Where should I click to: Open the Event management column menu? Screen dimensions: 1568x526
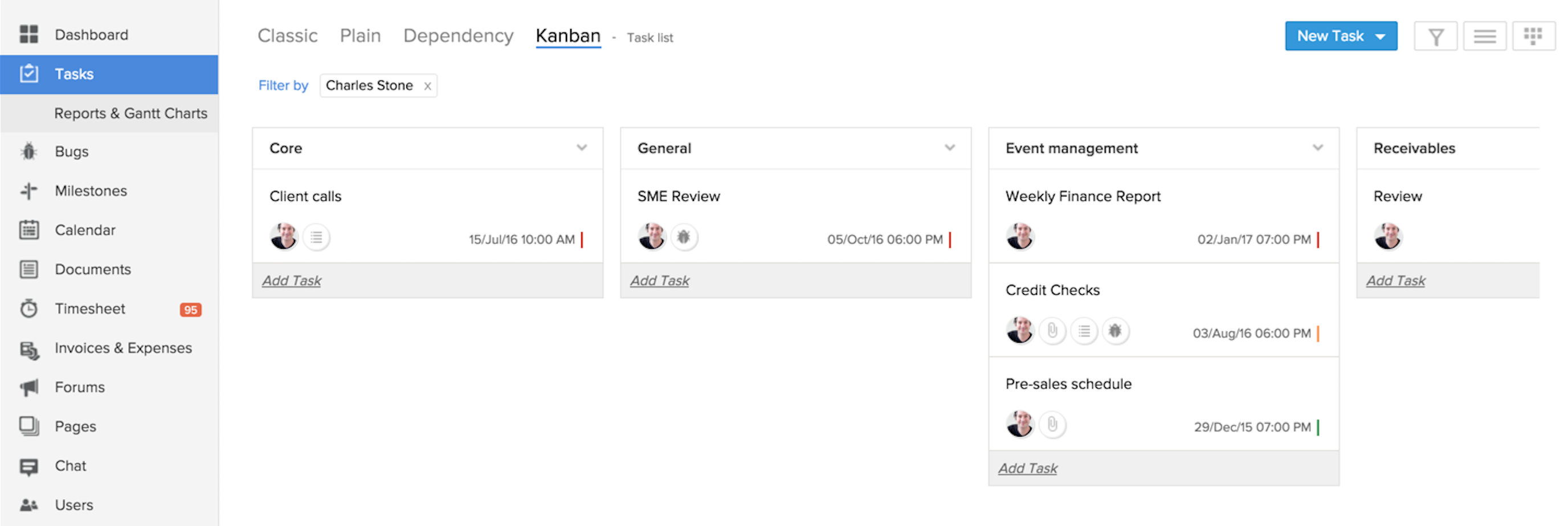point(1318,148)
